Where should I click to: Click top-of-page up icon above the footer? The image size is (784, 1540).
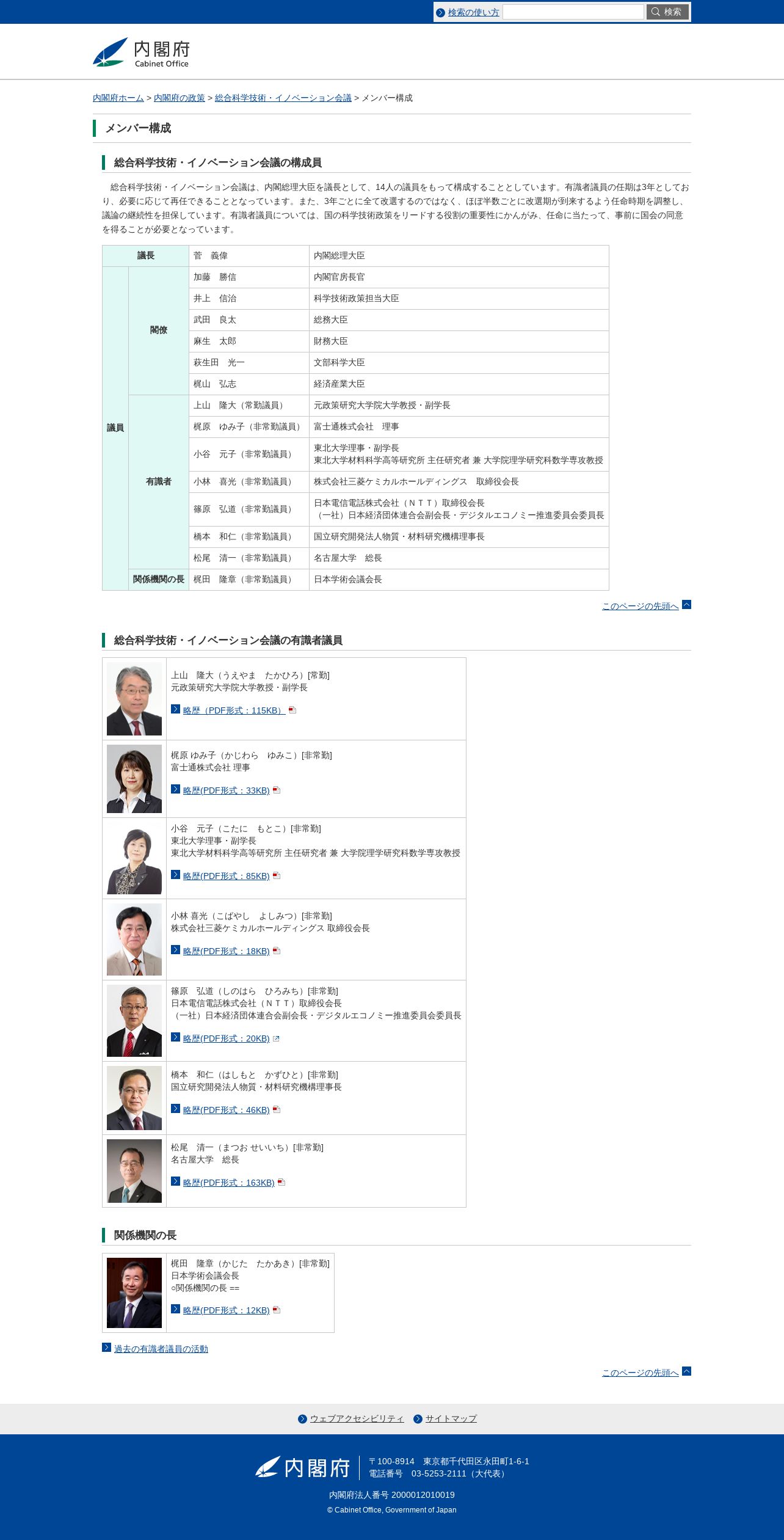[x=686, y=1371]
